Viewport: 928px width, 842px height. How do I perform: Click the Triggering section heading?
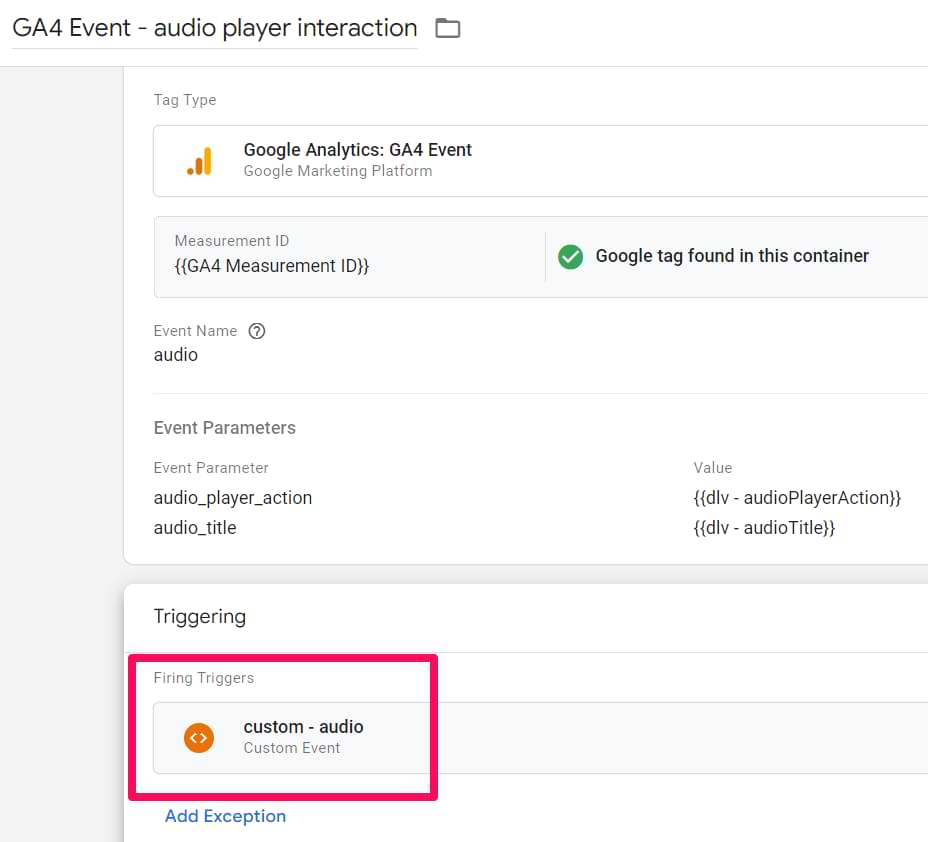(200, 617)
